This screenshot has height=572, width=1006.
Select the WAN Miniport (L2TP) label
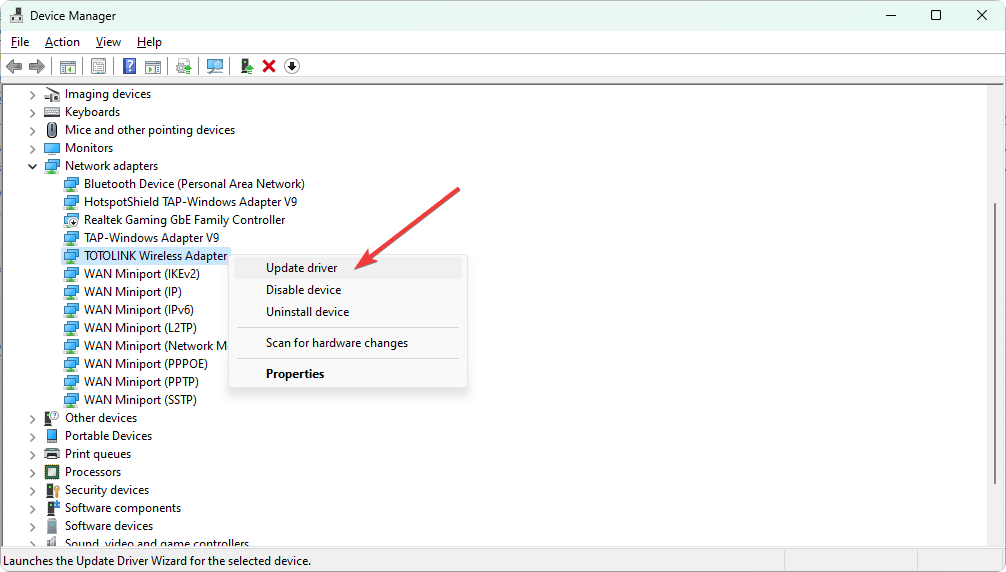(141, 328)
